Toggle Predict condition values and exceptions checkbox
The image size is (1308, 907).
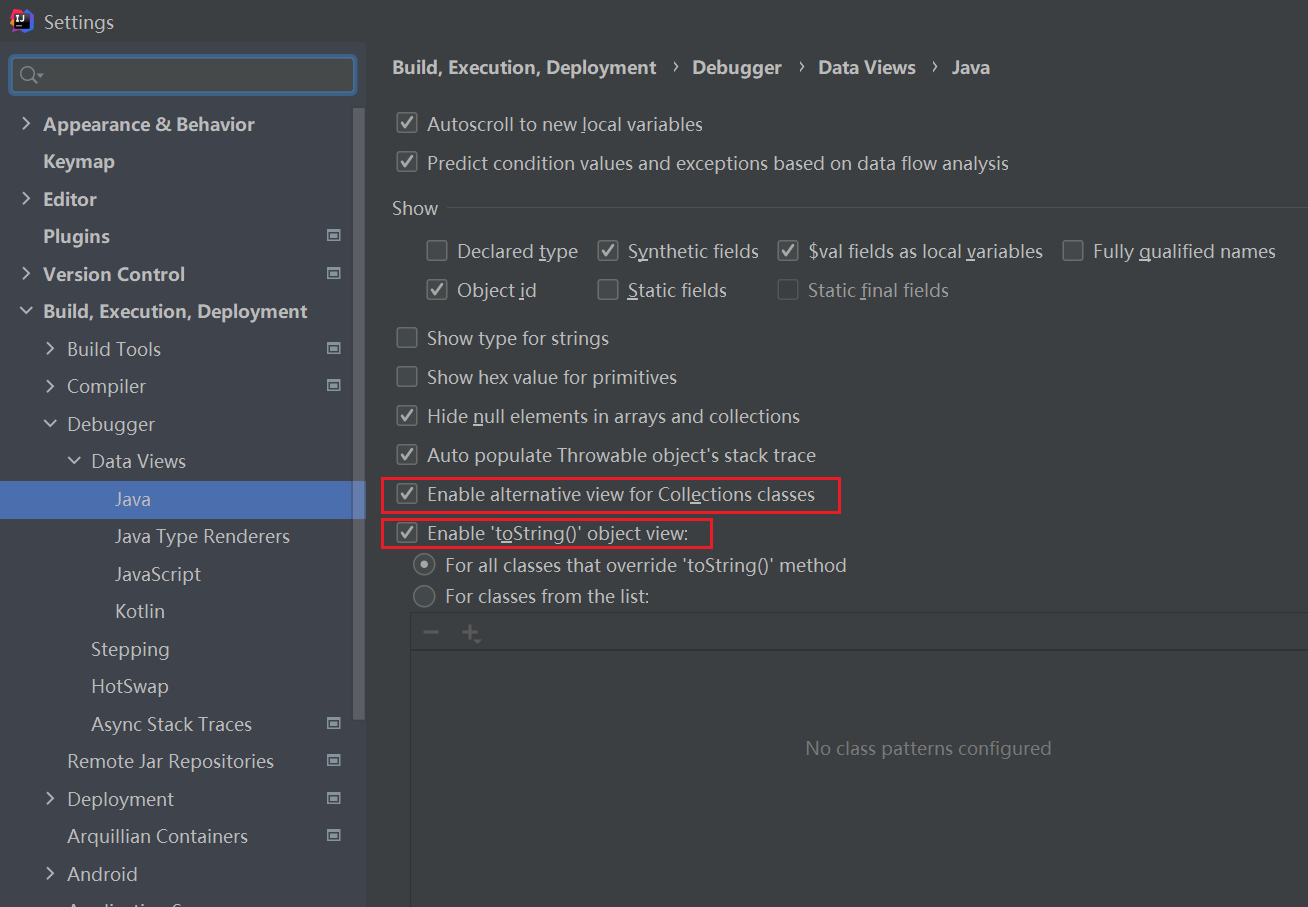coord(407,163)
